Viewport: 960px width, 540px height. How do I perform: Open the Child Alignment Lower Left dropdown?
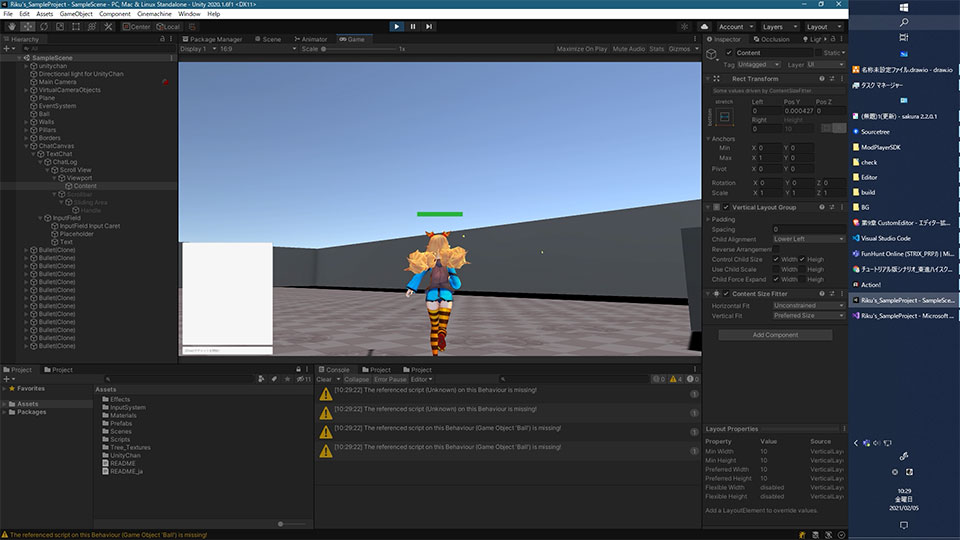point(808,239)
